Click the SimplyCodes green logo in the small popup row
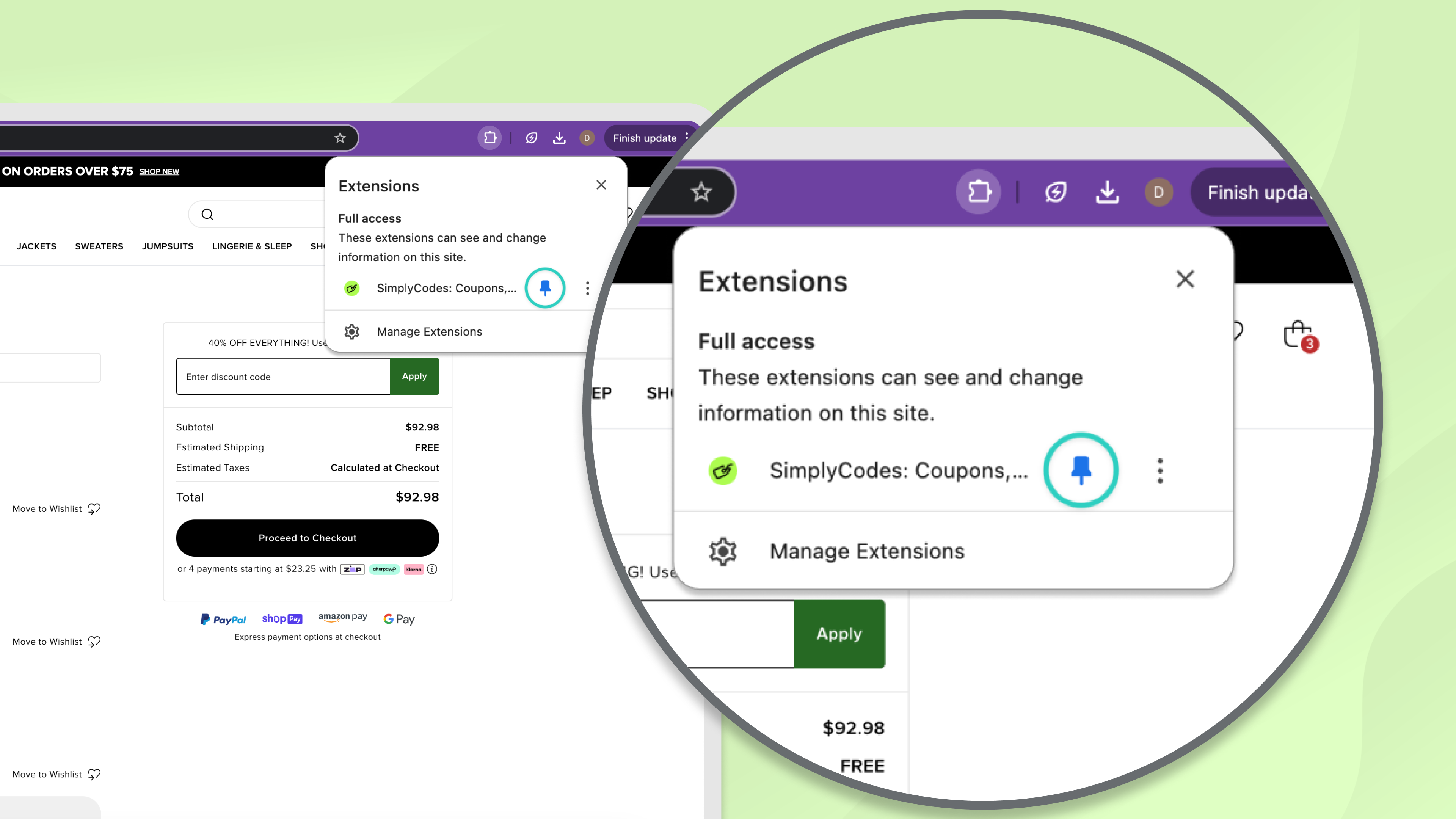This screenshot has width=1456, height=819. (x=351, y=289)
